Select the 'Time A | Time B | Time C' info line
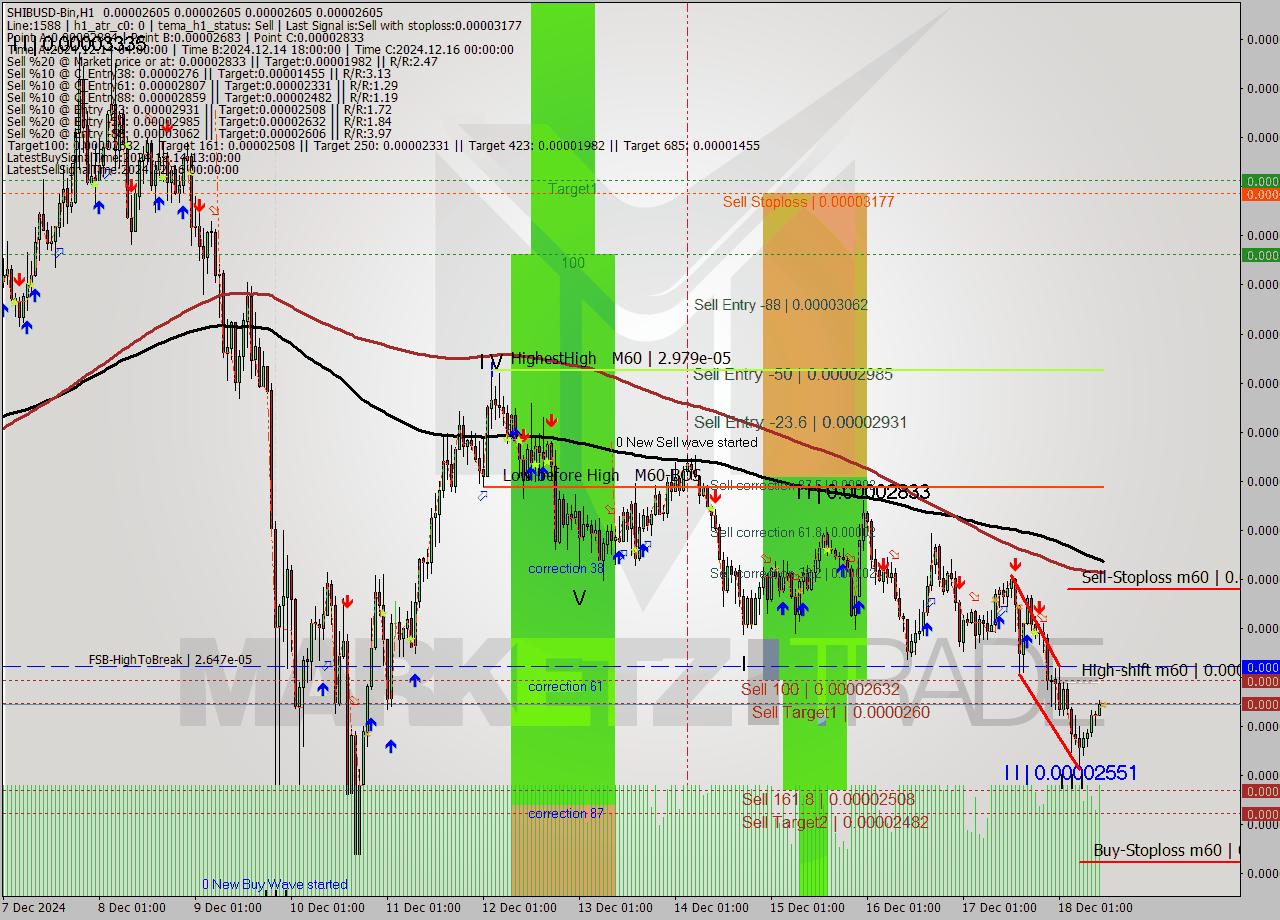 [260, 50]
